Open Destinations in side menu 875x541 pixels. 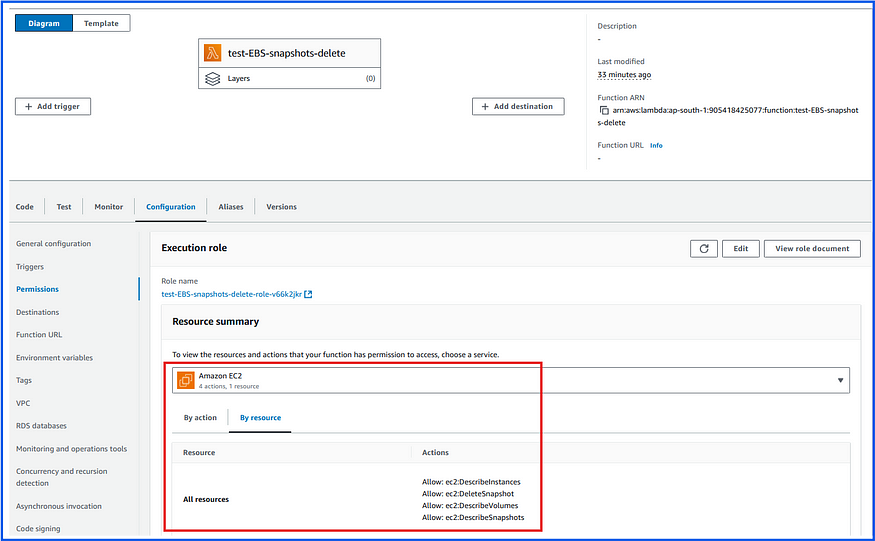37,312
